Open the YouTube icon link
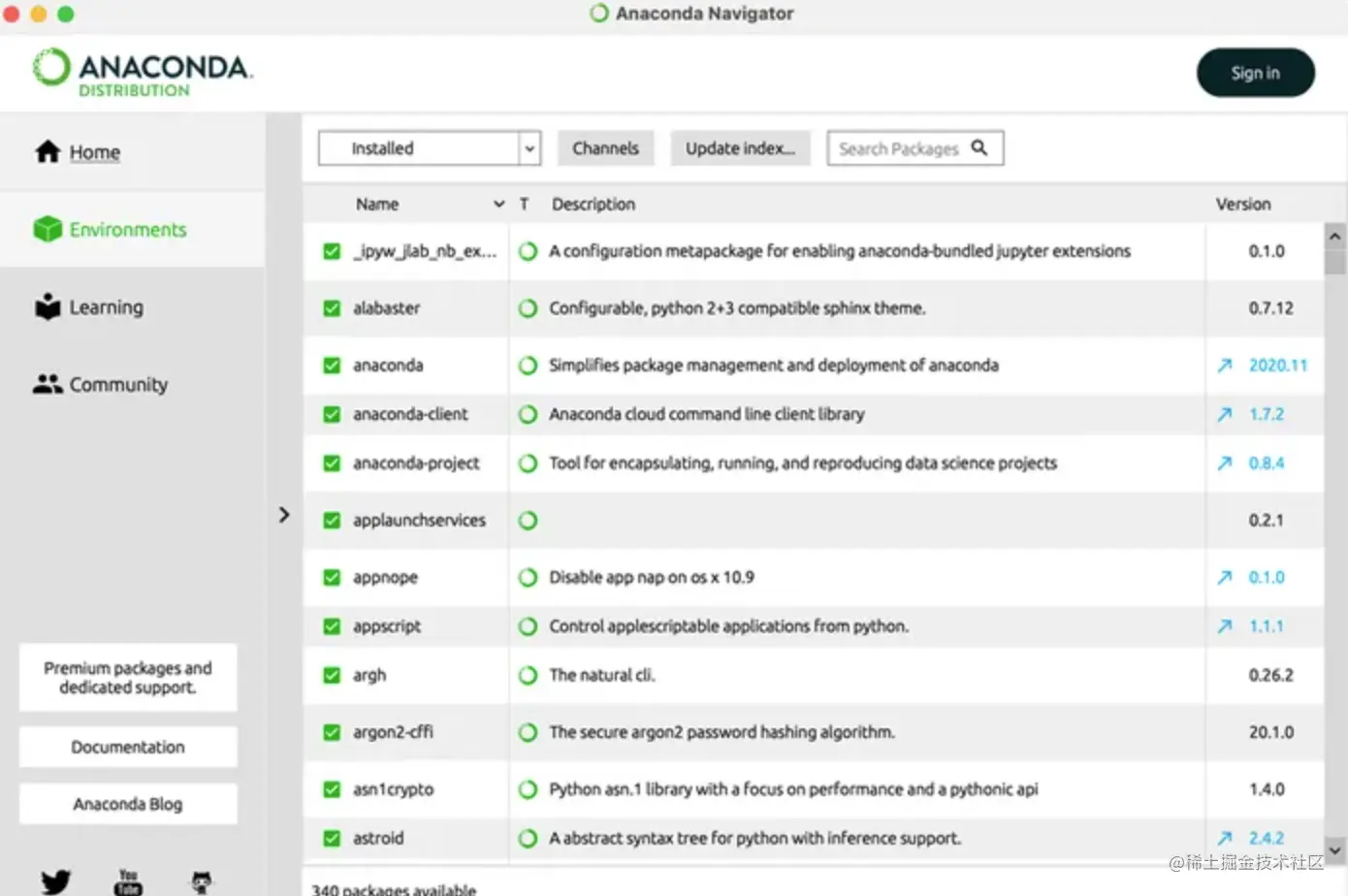The height and width of the screenshot is (896, 1348). pos(128,880)
